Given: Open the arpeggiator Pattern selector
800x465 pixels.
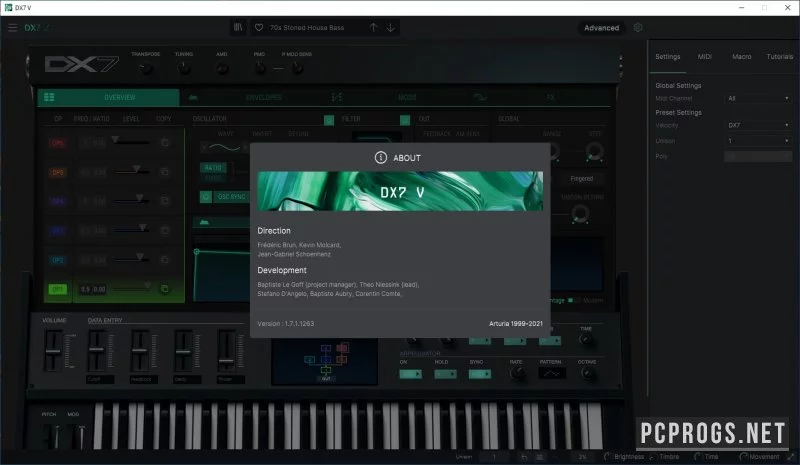Looking at the screenshot, I should [x=552, y=374].
